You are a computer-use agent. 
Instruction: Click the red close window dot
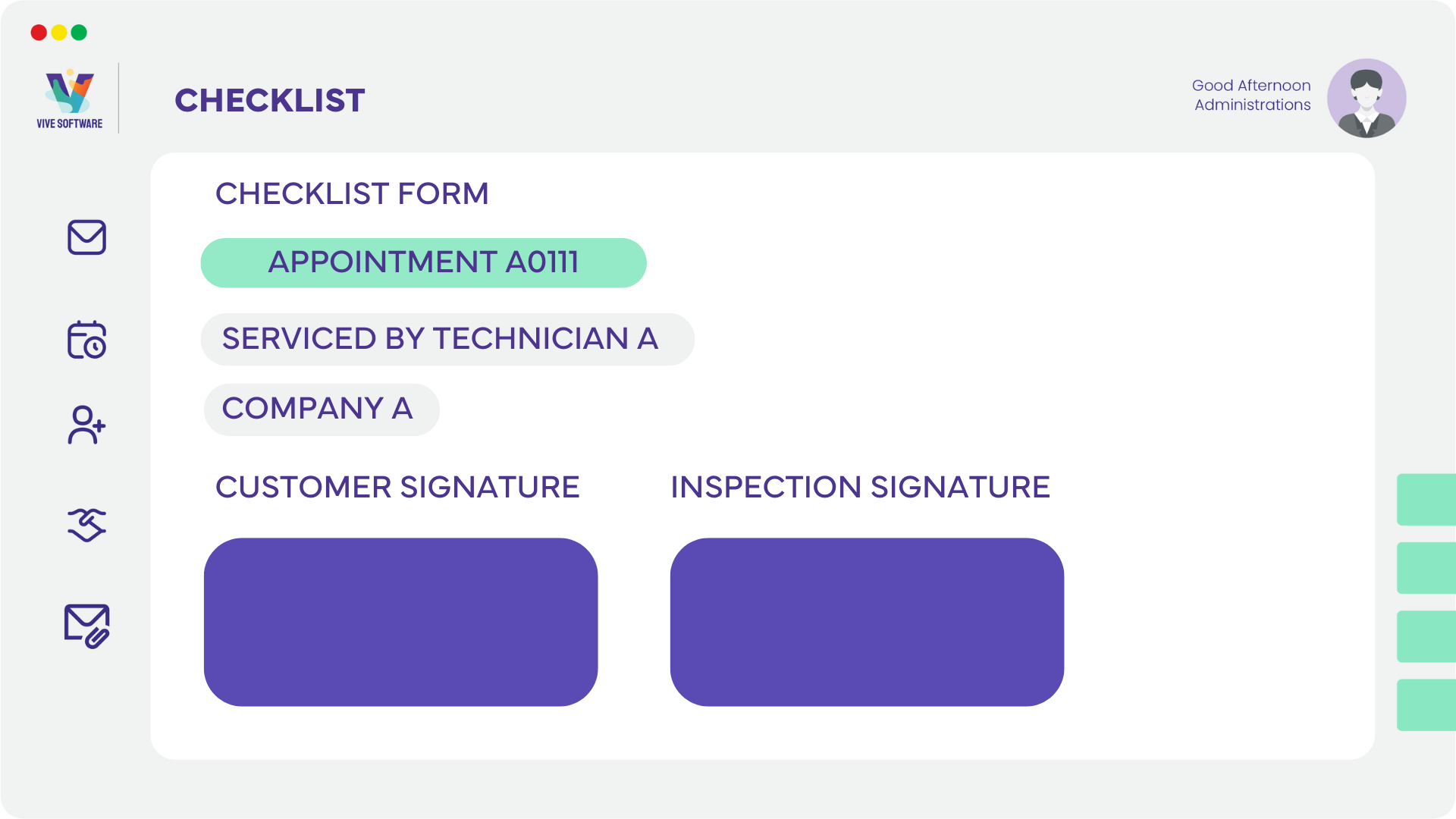coord(39,33)
